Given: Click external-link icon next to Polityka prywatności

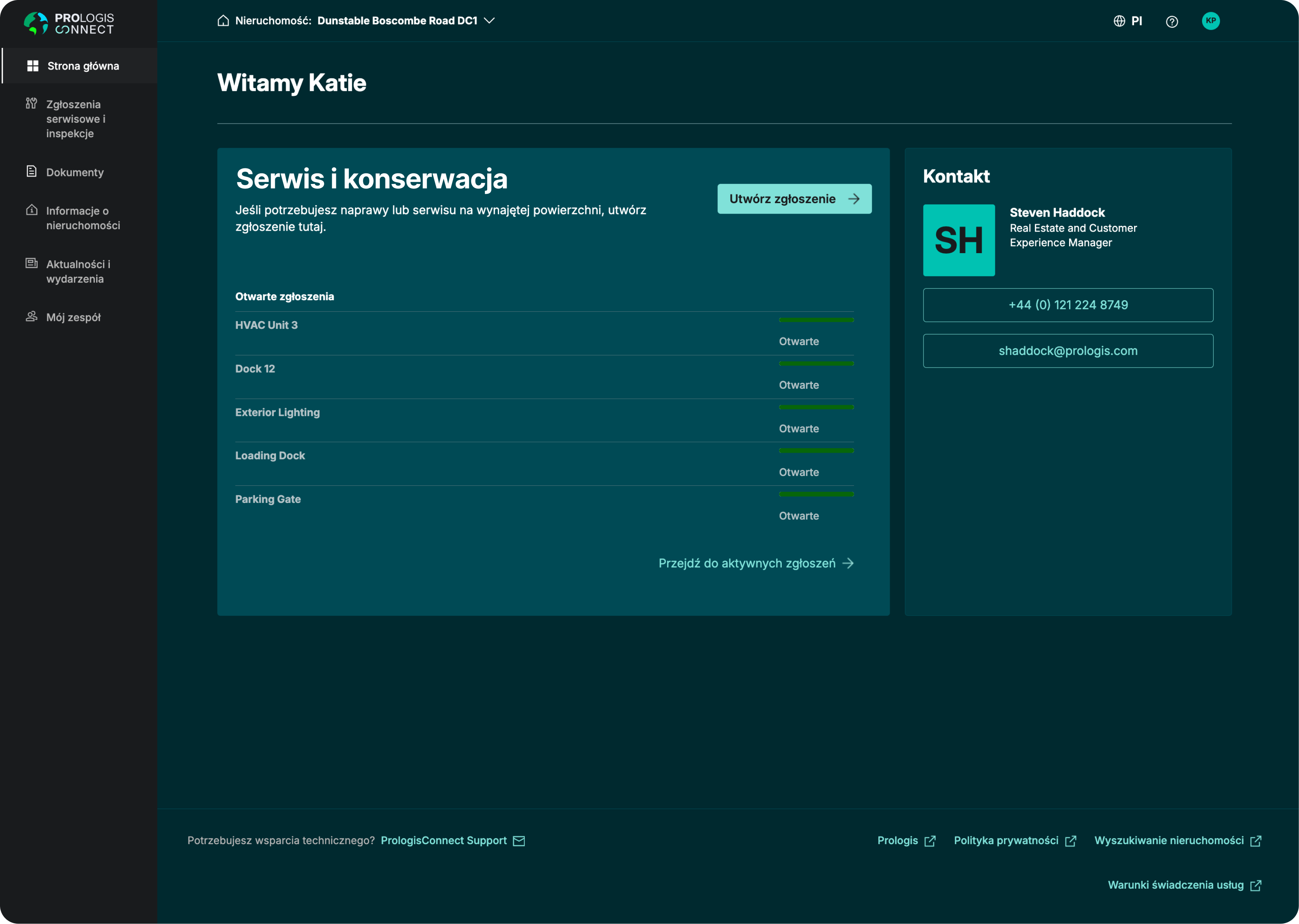Looking at the screenshot, I should coord(1070,841).
